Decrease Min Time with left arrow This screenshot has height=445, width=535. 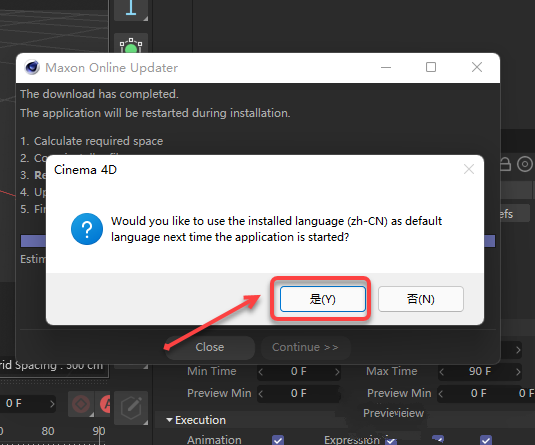point(261,371)
